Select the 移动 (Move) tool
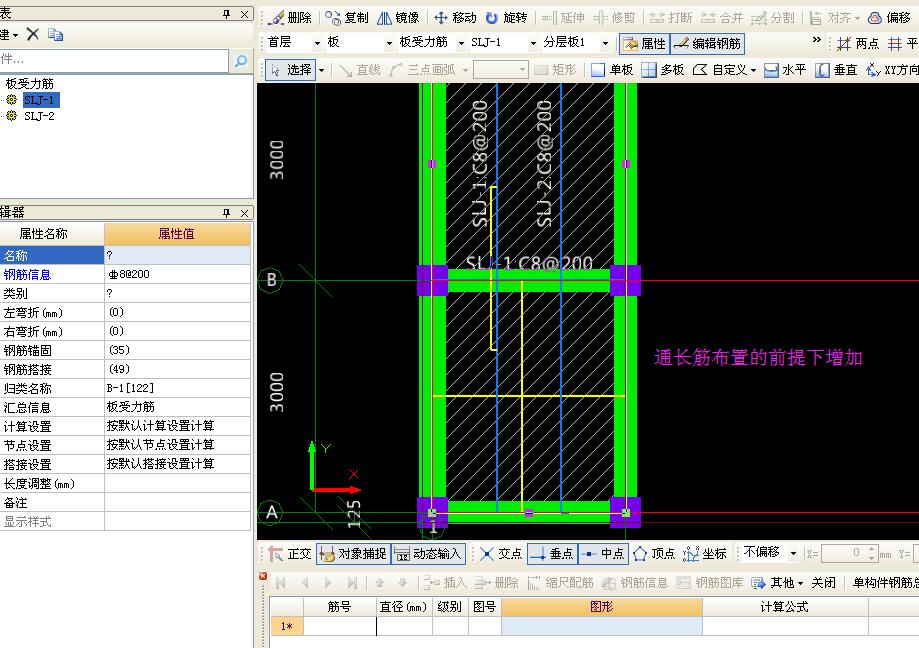The height and width of the screenshot is (648, 919). [455, 18]
